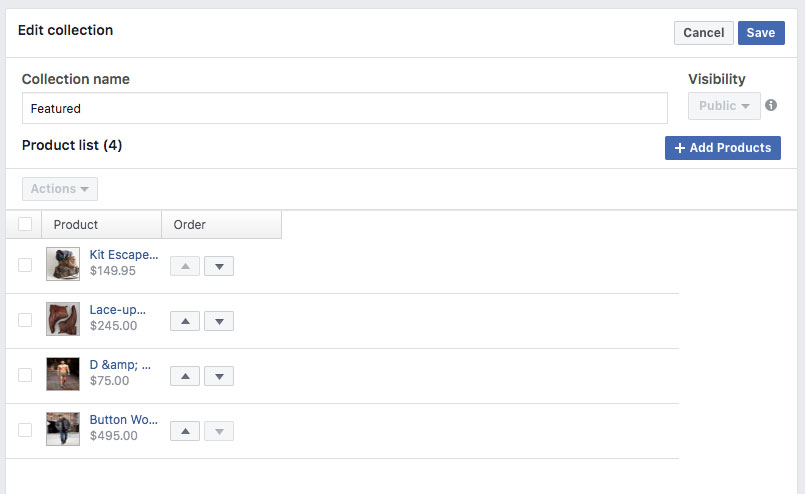Viewport: 805px width, 494px height.
Task: Click the Collection name input field
Action: 344,108
